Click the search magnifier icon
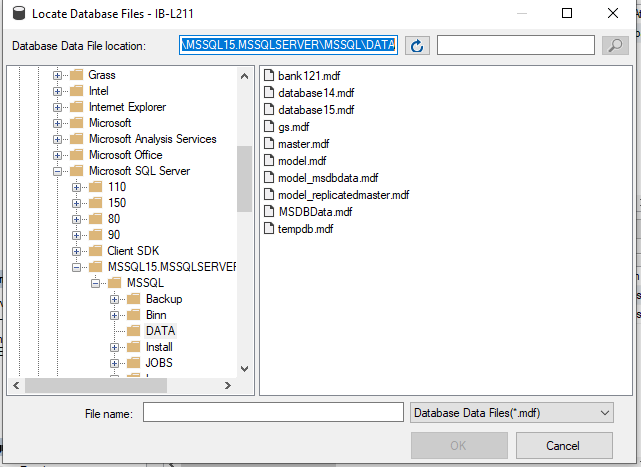Image resolution: width=641 pixels, height=467 pixels. [615, 46]
